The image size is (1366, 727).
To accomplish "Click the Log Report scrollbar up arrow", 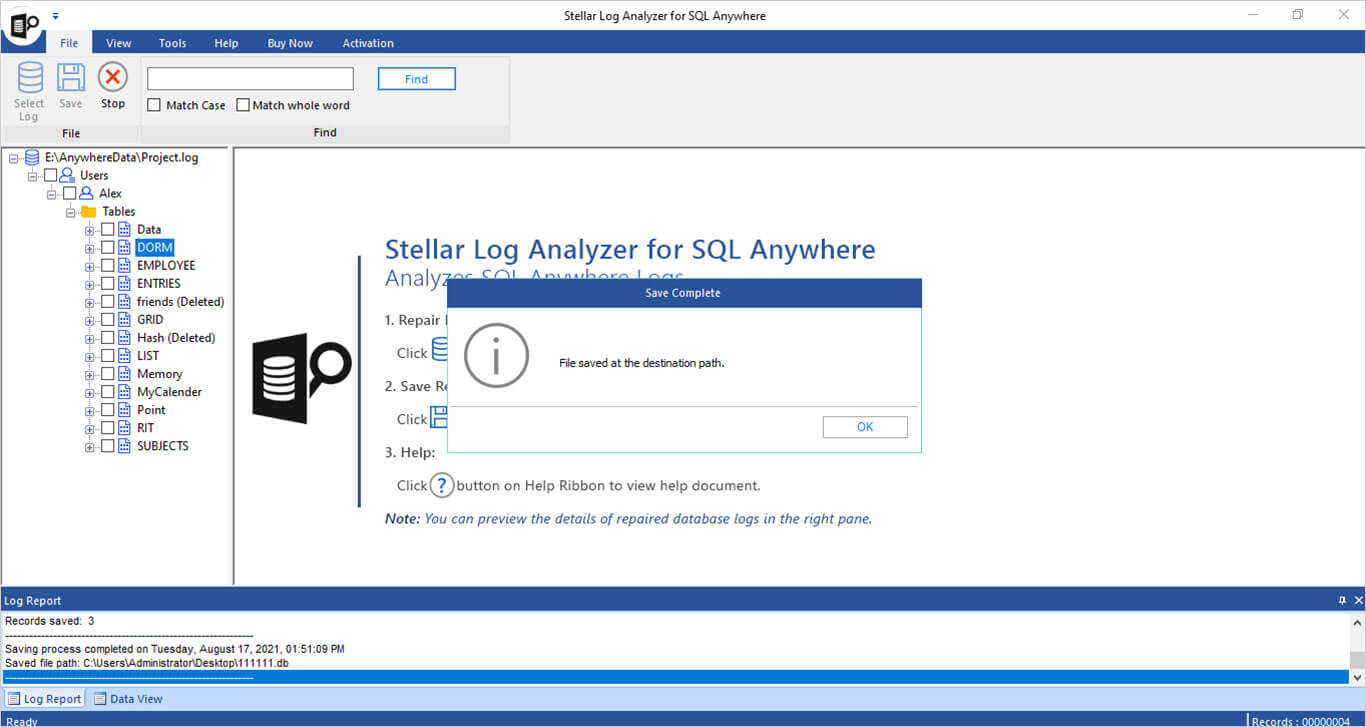I will click(x=1357, y=621).
